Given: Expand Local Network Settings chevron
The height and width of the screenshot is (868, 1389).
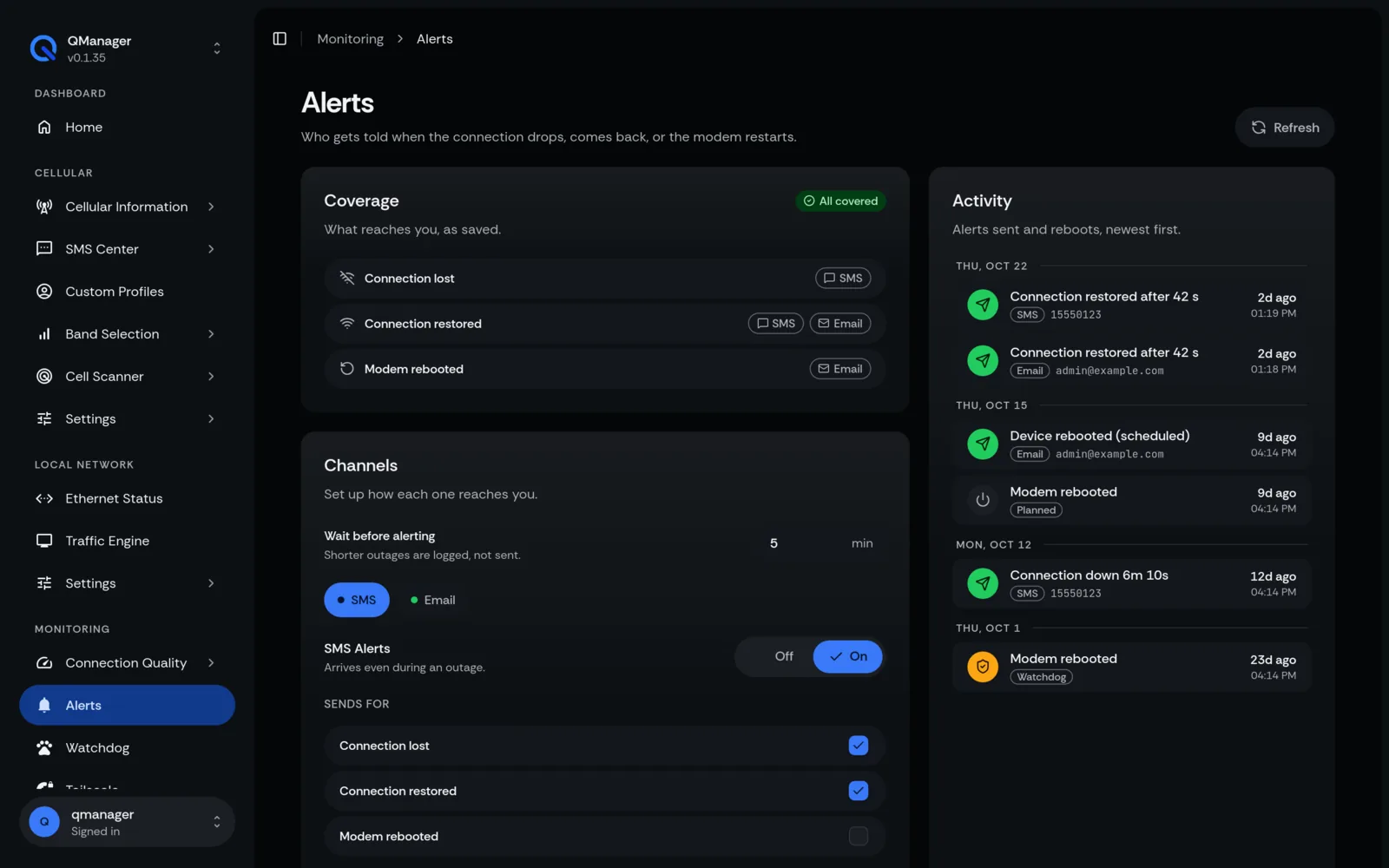Looking at the screenshot, I should coord(211,583).
